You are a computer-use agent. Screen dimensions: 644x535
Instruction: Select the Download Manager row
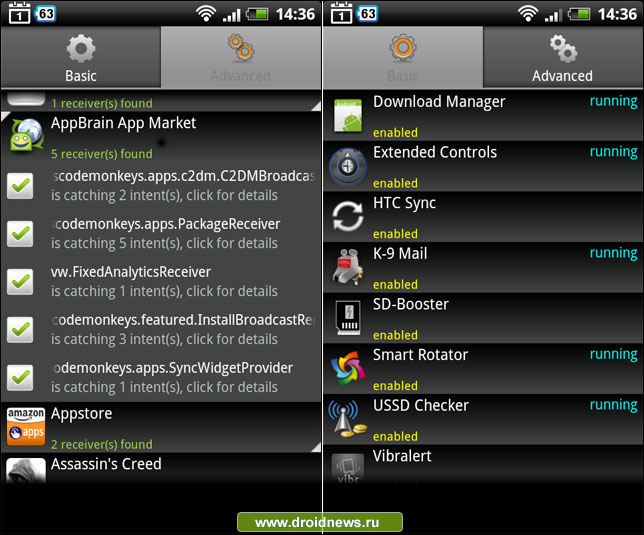[483, 116]
